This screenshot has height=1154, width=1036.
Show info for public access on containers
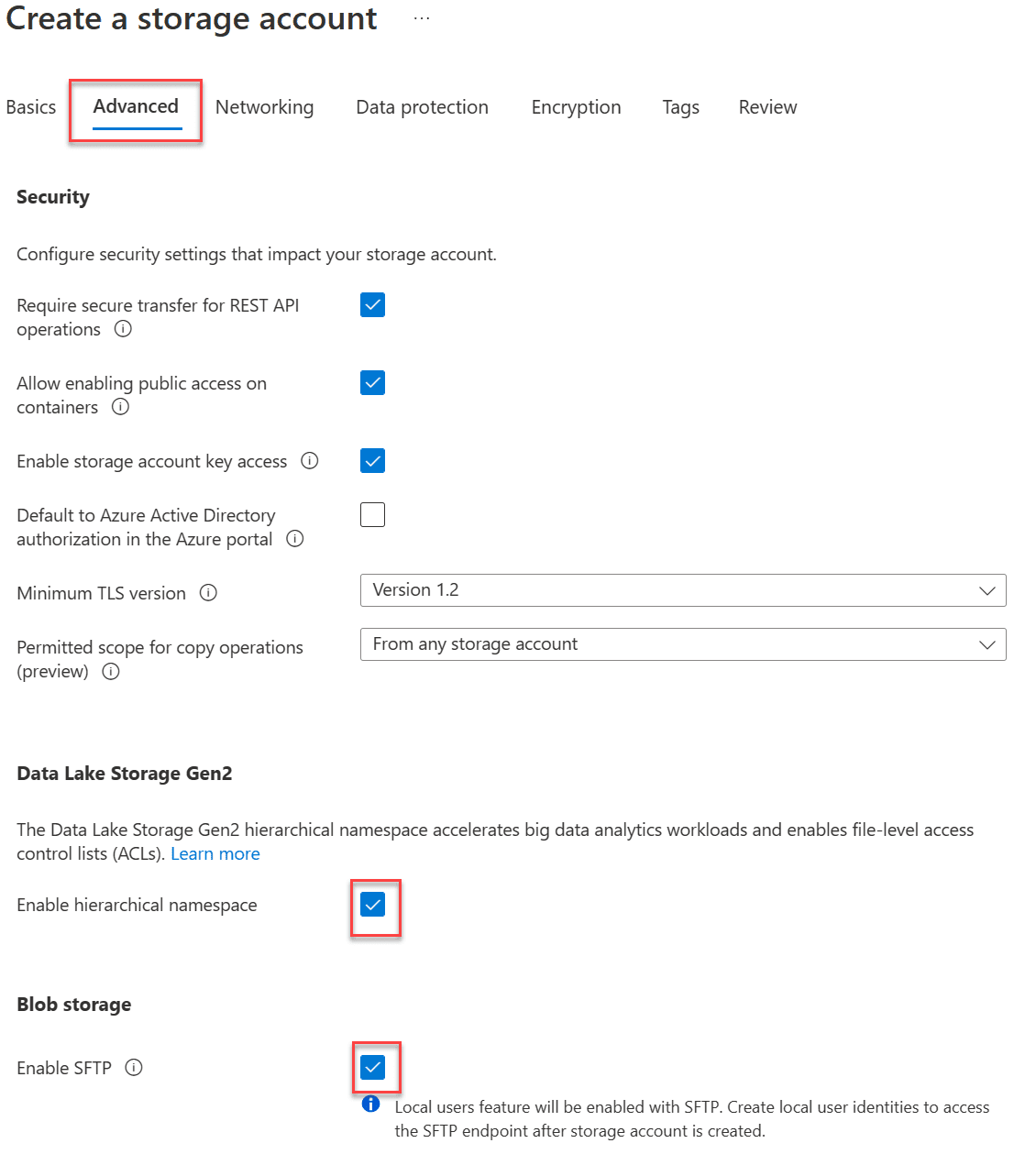(x=120, y=407)
